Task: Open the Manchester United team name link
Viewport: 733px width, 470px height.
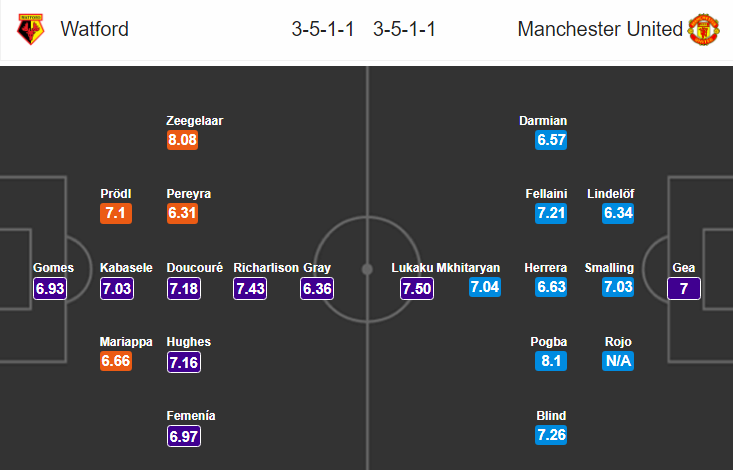Action: click(600, 29)
